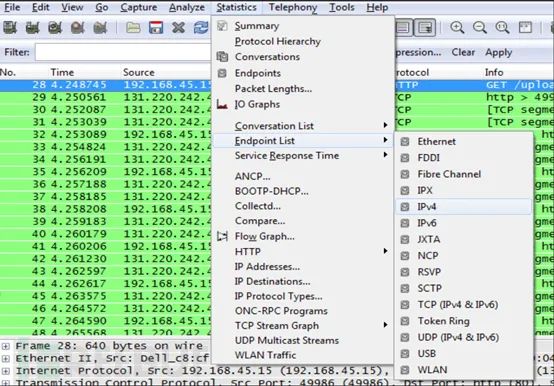Click the start capture toolbar icon
The width and height of the screenshot is (554, 386).
click(x=55, y=28)
